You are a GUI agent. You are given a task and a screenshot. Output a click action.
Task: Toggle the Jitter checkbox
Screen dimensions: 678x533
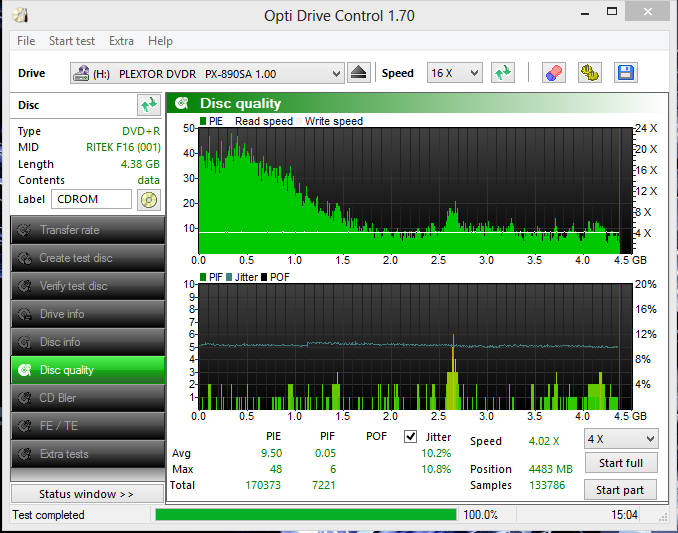pyautogui.click(x=410, y=437)
